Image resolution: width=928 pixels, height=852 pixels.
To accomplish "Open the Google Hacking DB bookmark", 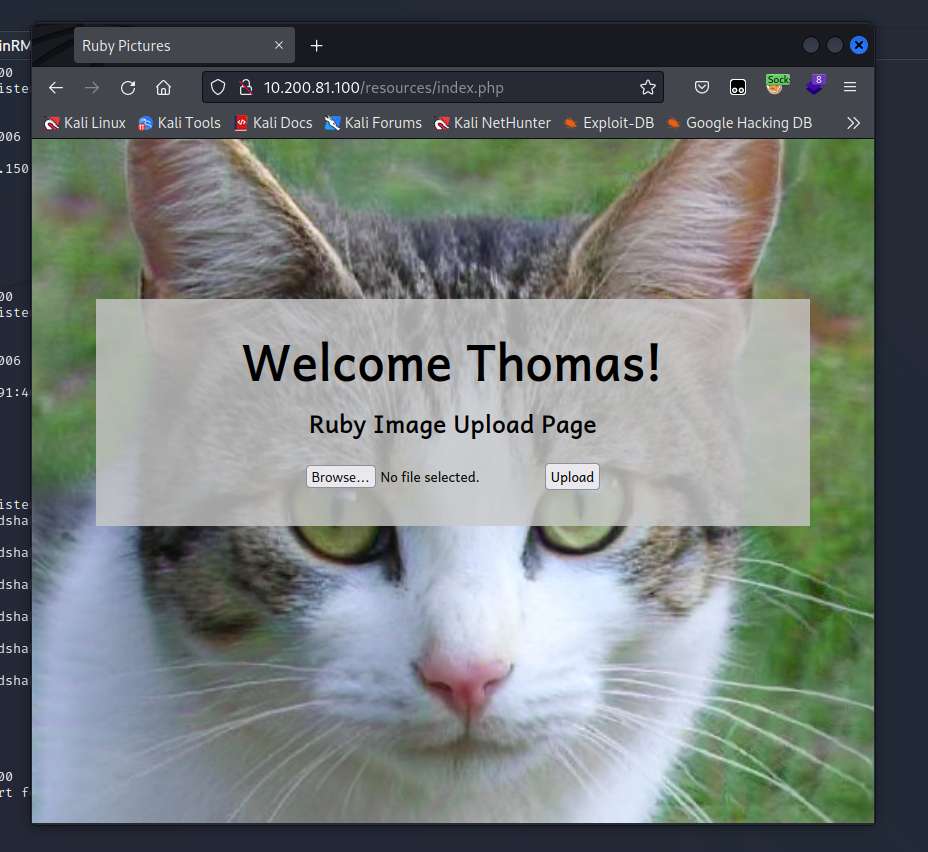I will coord(739,123).
